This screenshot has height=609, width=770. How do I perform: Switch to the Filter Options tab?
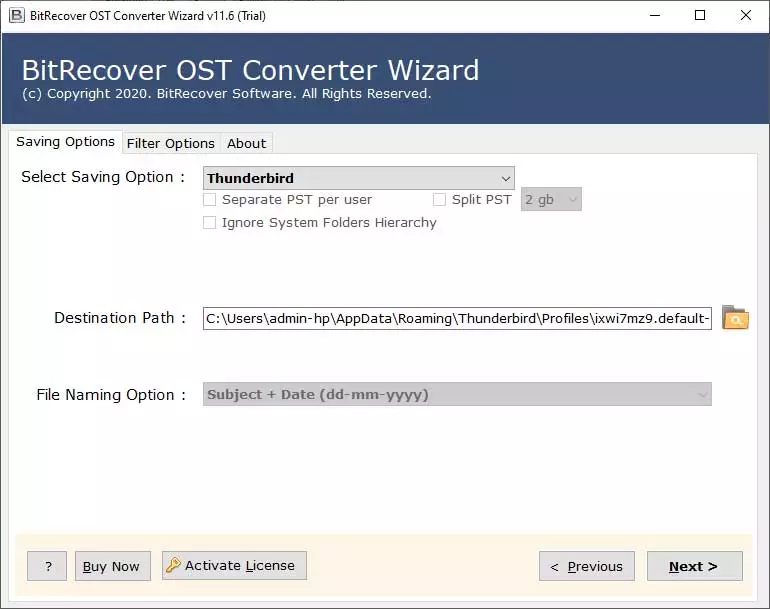pyautogui.click(x=171, y=143)
